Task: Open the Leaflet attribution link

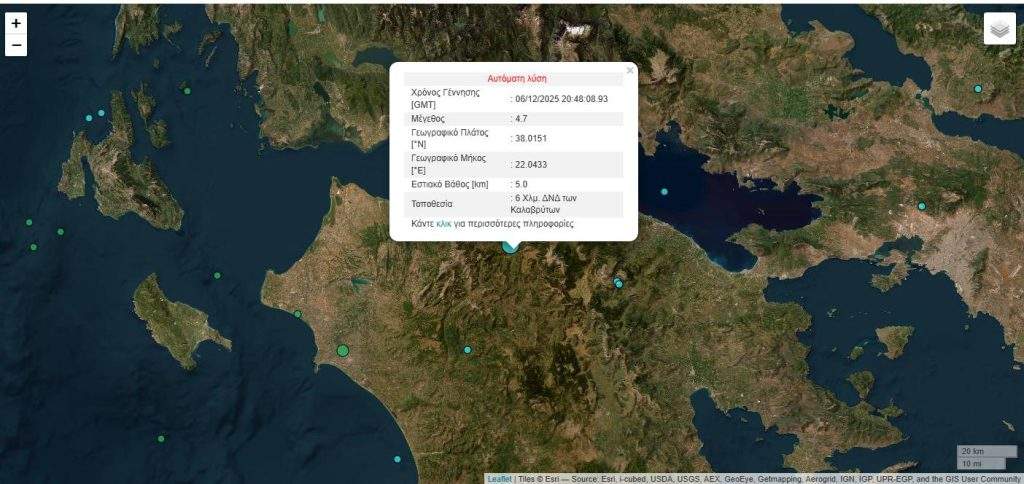Action: [499, 478]
